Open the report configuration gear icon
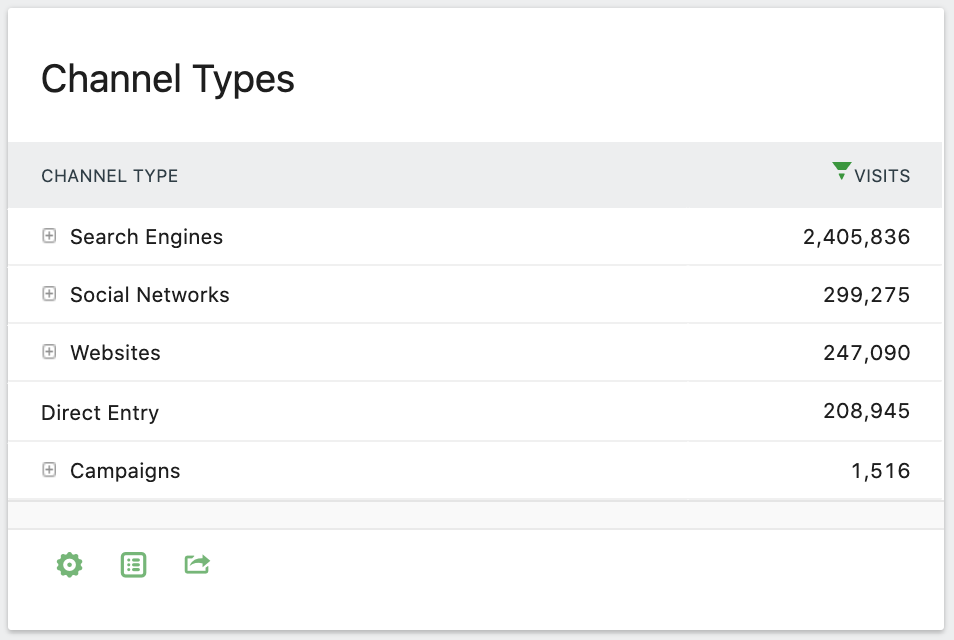The width and height of the screenshot is (954, 640). pos(68,564)
